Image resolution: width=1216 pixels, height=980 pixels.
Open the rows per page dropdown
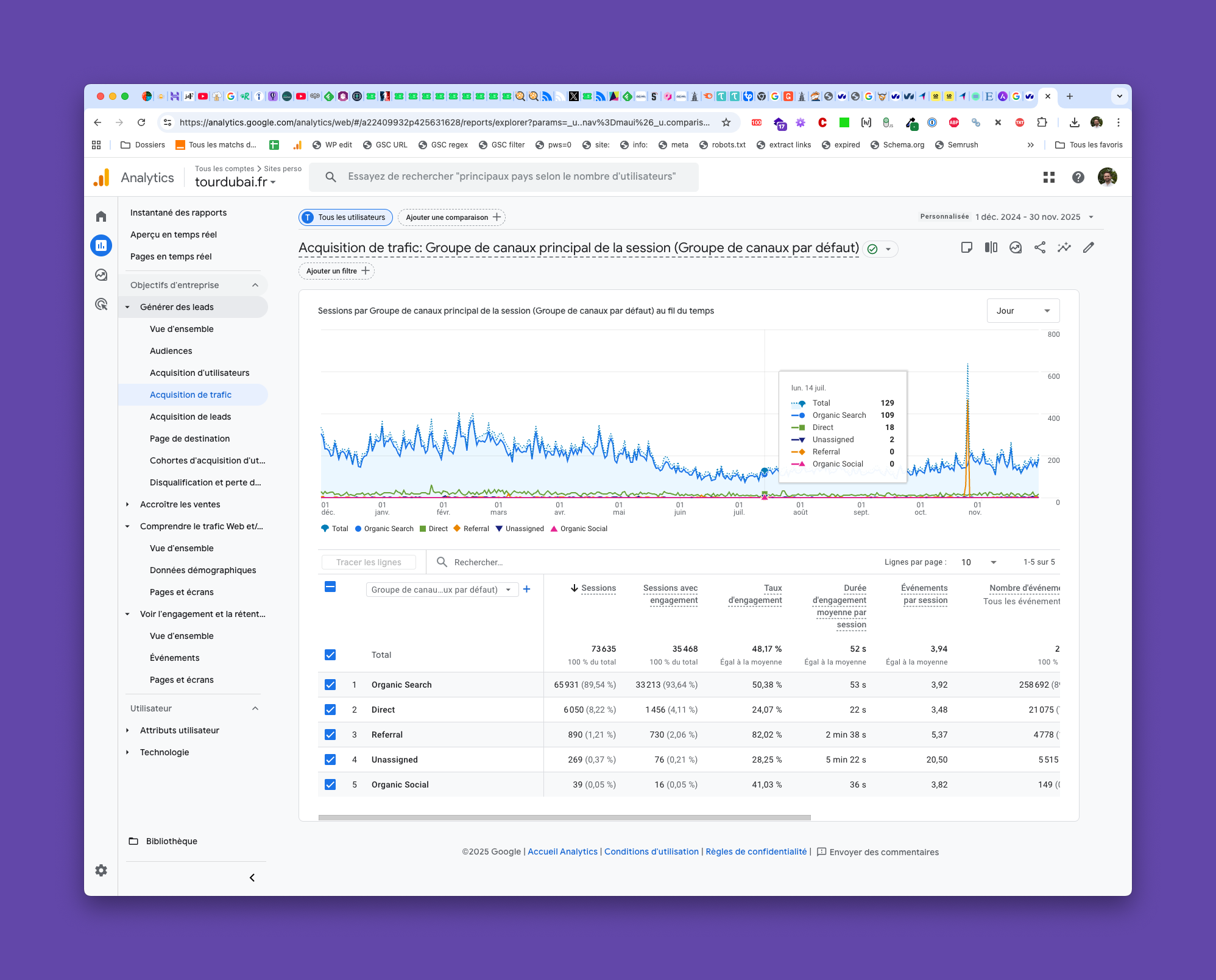978,562
